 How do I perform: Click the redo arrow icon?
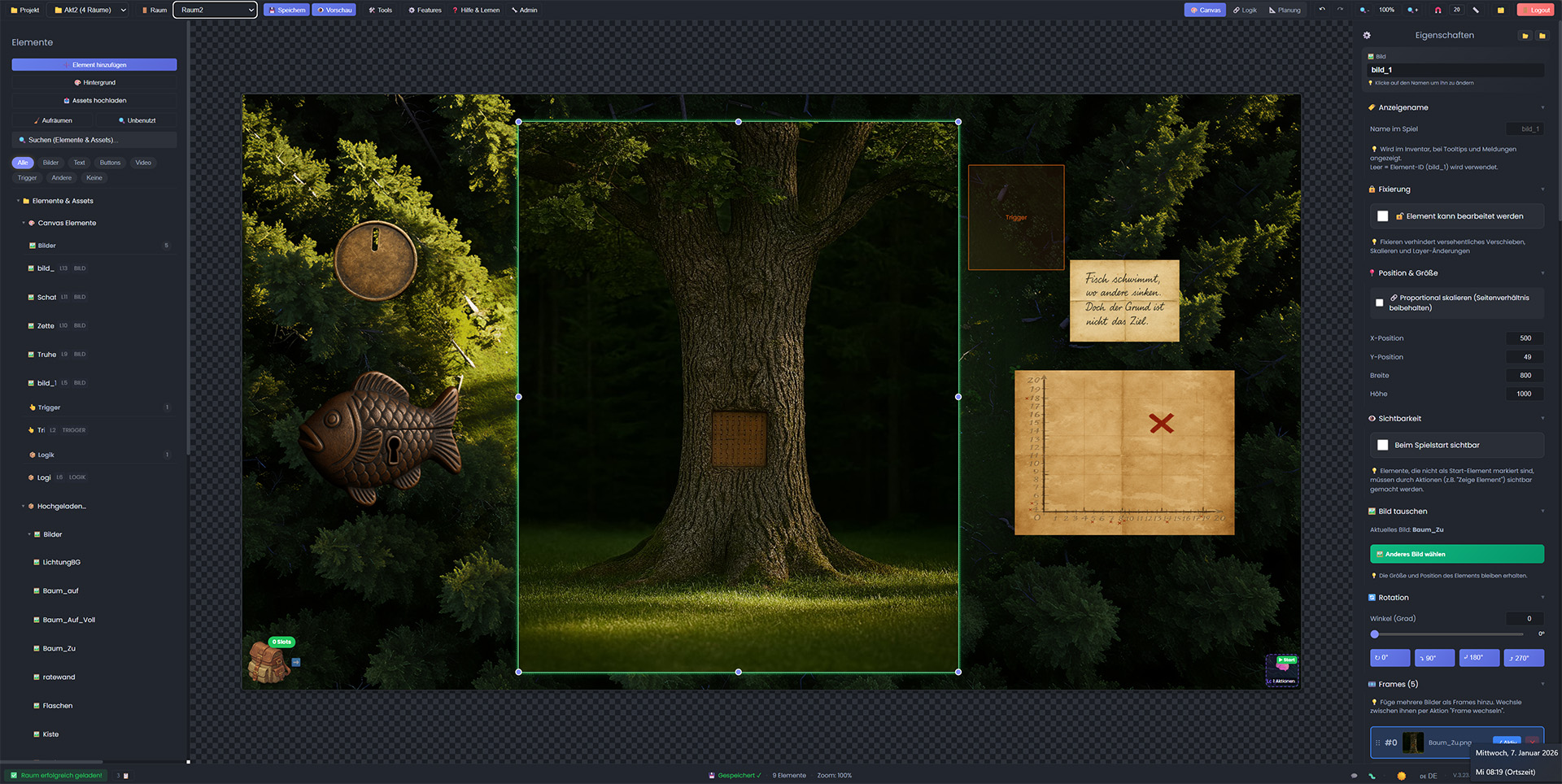[1340, 10]
